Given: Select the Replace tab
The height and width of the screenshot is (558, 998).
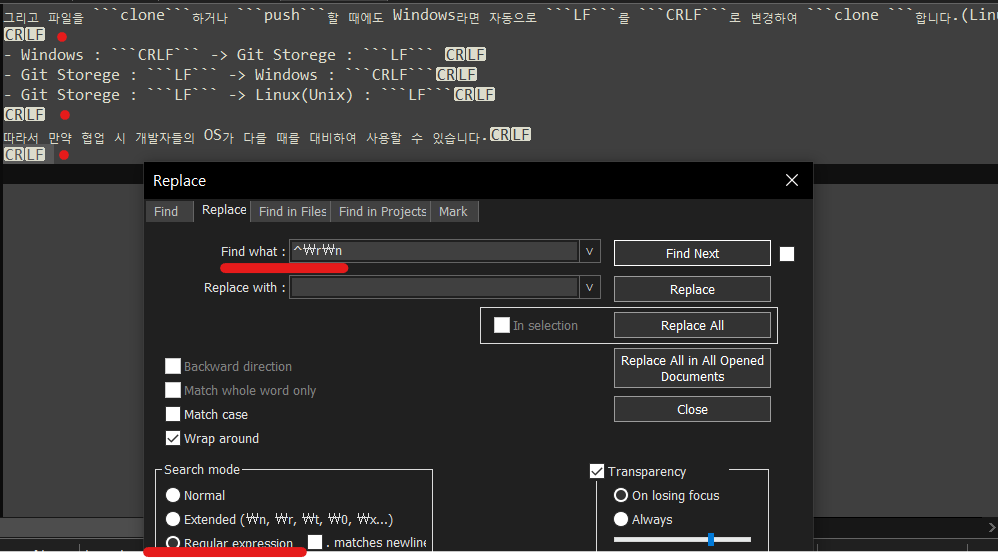Looking at the screenshot, I should 223,210.
